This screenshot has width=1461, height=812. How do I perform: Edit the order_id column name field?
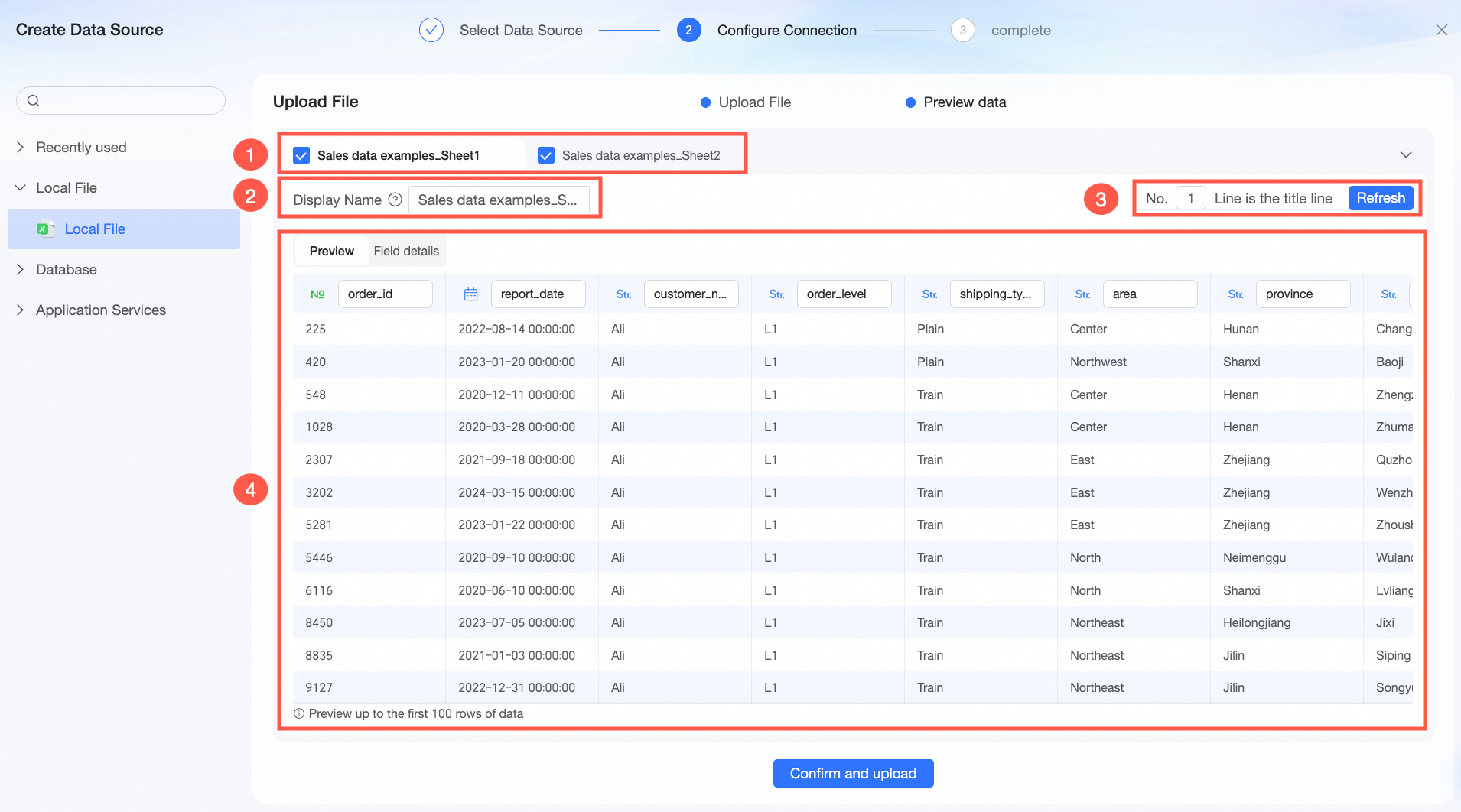click(386, 294)
